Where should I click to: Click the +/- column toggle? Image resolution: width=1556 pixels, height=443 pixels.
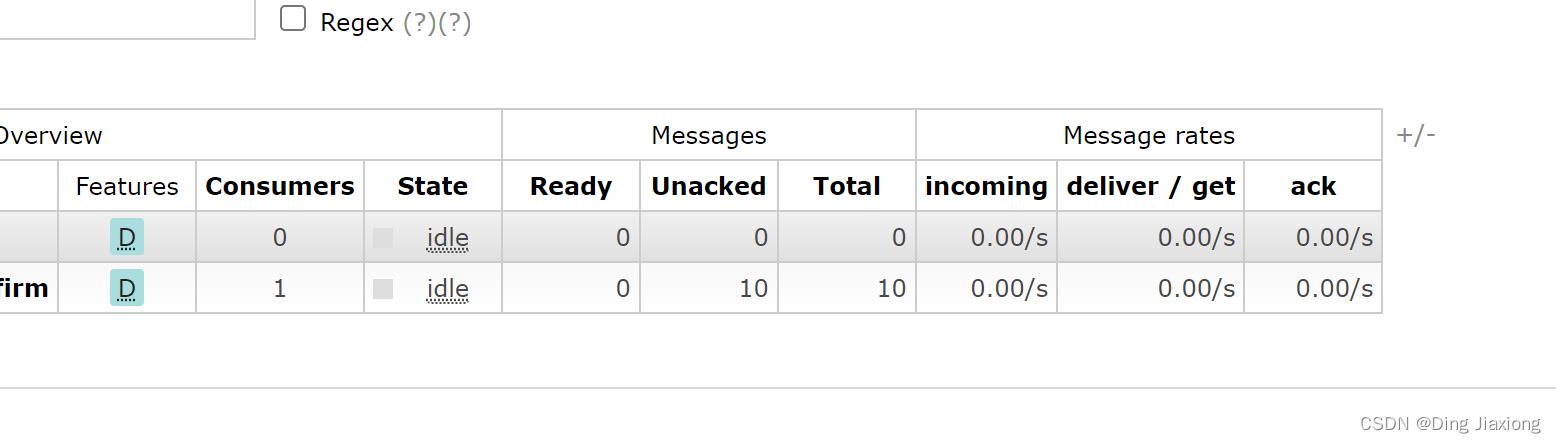(1416, 135)
